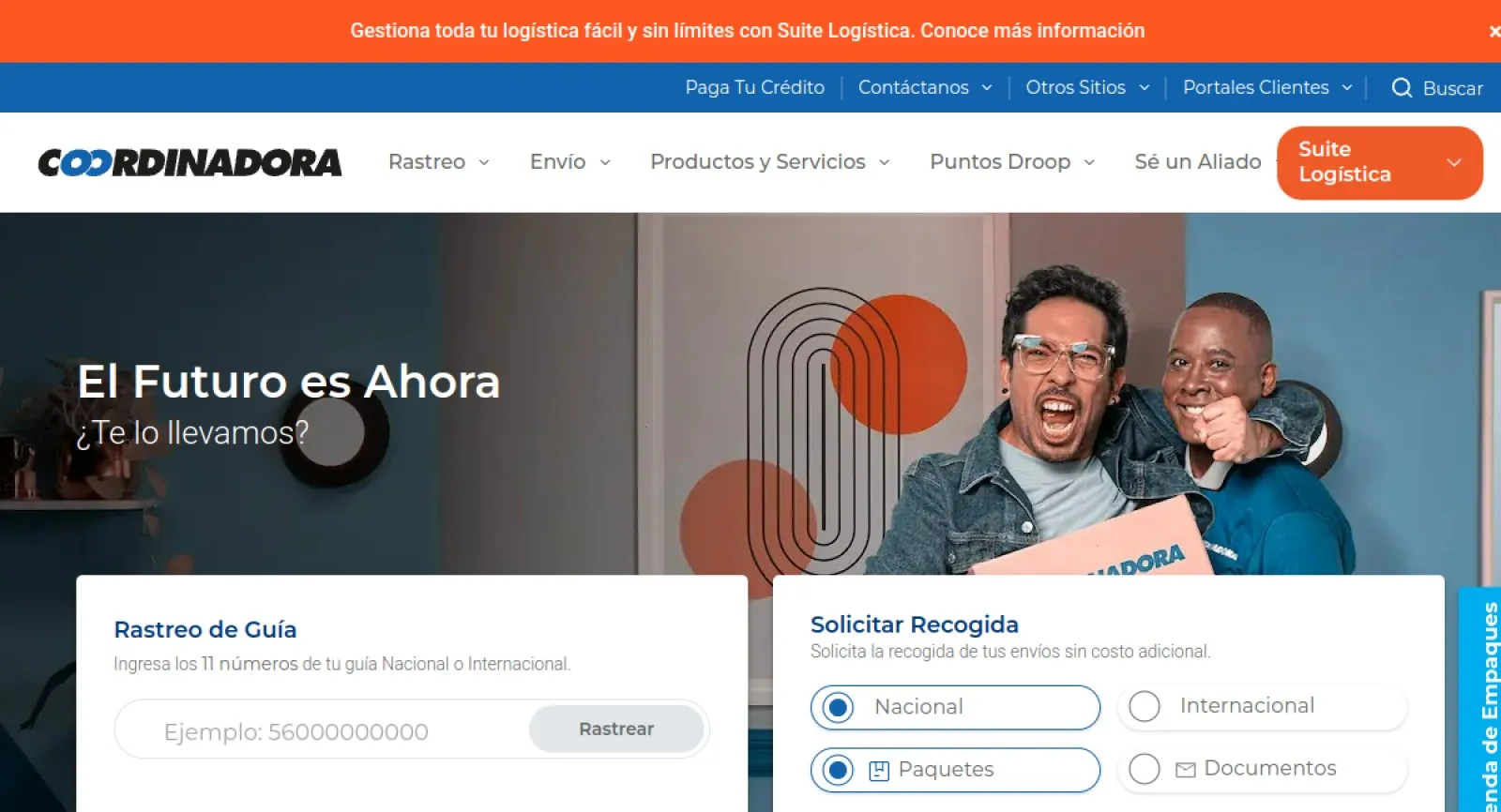Open the Envío navigation item

[558, 162]
